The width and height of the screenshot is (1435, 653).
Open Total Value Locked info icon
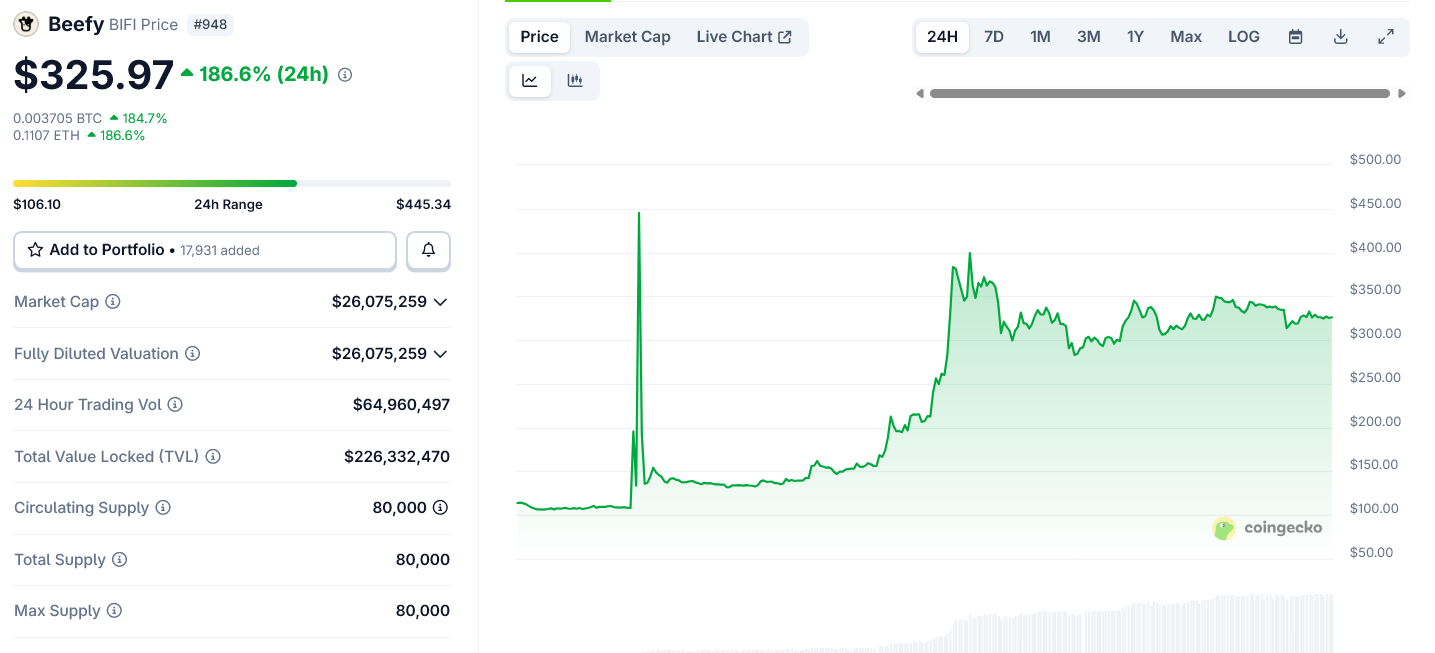pos(213,456)
